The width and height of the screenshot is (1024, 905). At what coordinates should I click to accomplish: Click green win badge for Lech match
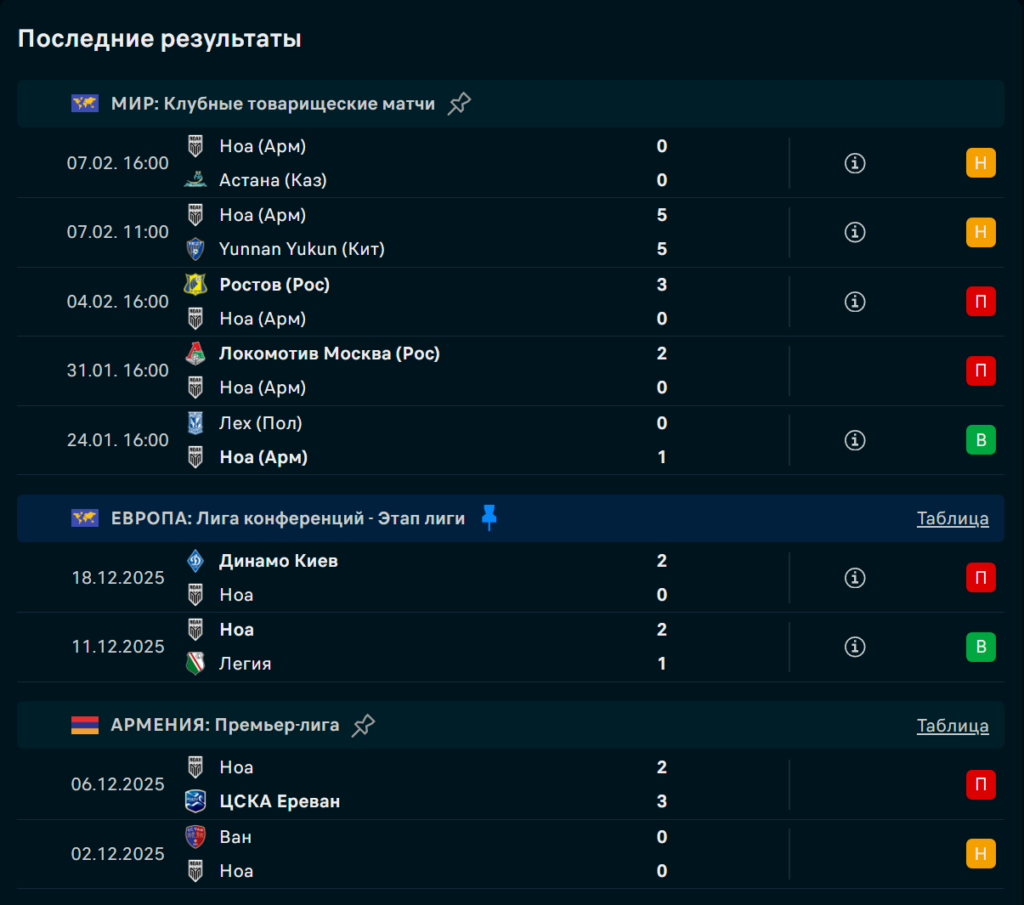pyautogui.click(x=980, y=440)
